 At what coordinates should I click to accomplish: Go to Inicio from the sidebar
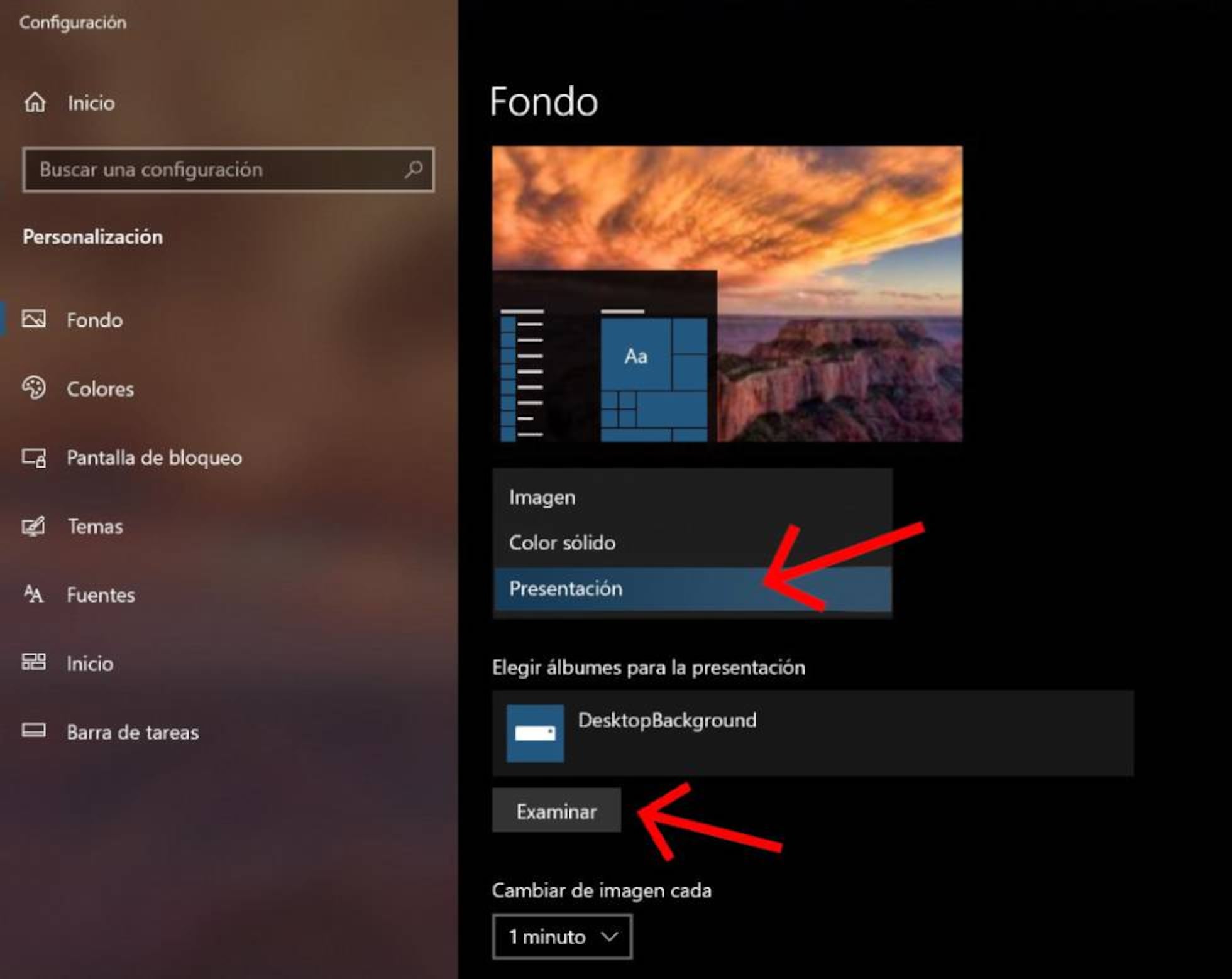point(90,102)
